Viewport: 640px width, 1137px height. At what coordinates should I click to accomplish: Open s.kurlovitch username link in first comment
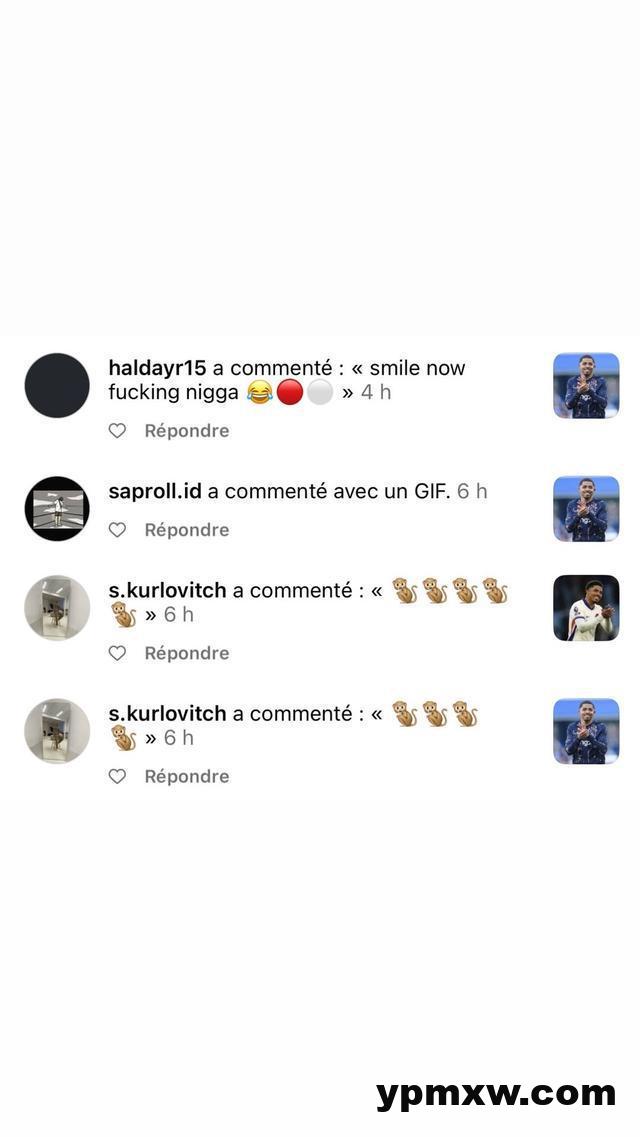point(167,591)
